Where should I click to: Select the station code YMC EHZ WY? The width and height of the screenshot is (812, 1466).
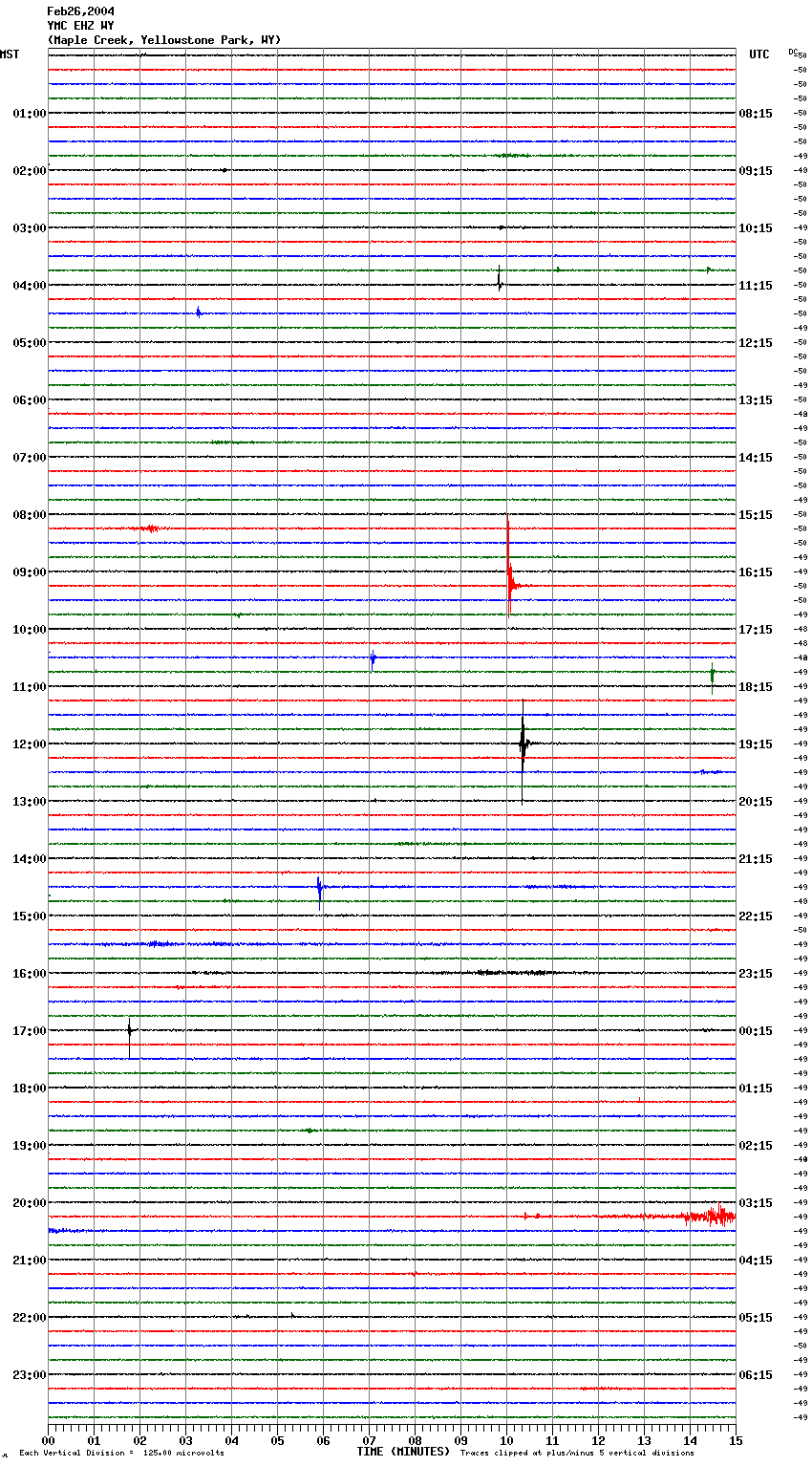(x=80, y=26)
